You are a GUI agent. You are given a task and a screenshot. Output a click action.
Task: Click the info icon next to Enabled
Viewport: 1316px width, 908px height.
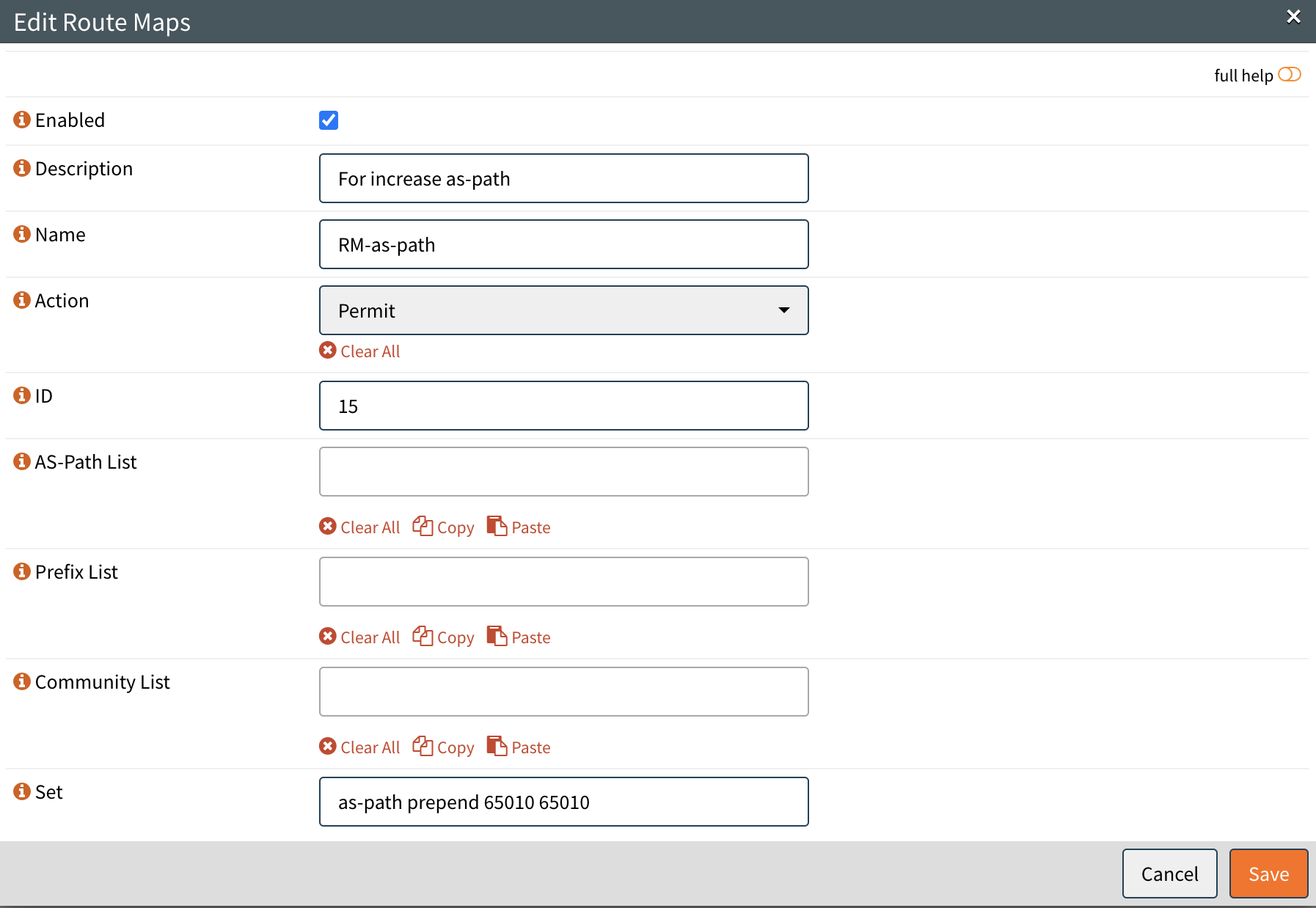point(22,120)
